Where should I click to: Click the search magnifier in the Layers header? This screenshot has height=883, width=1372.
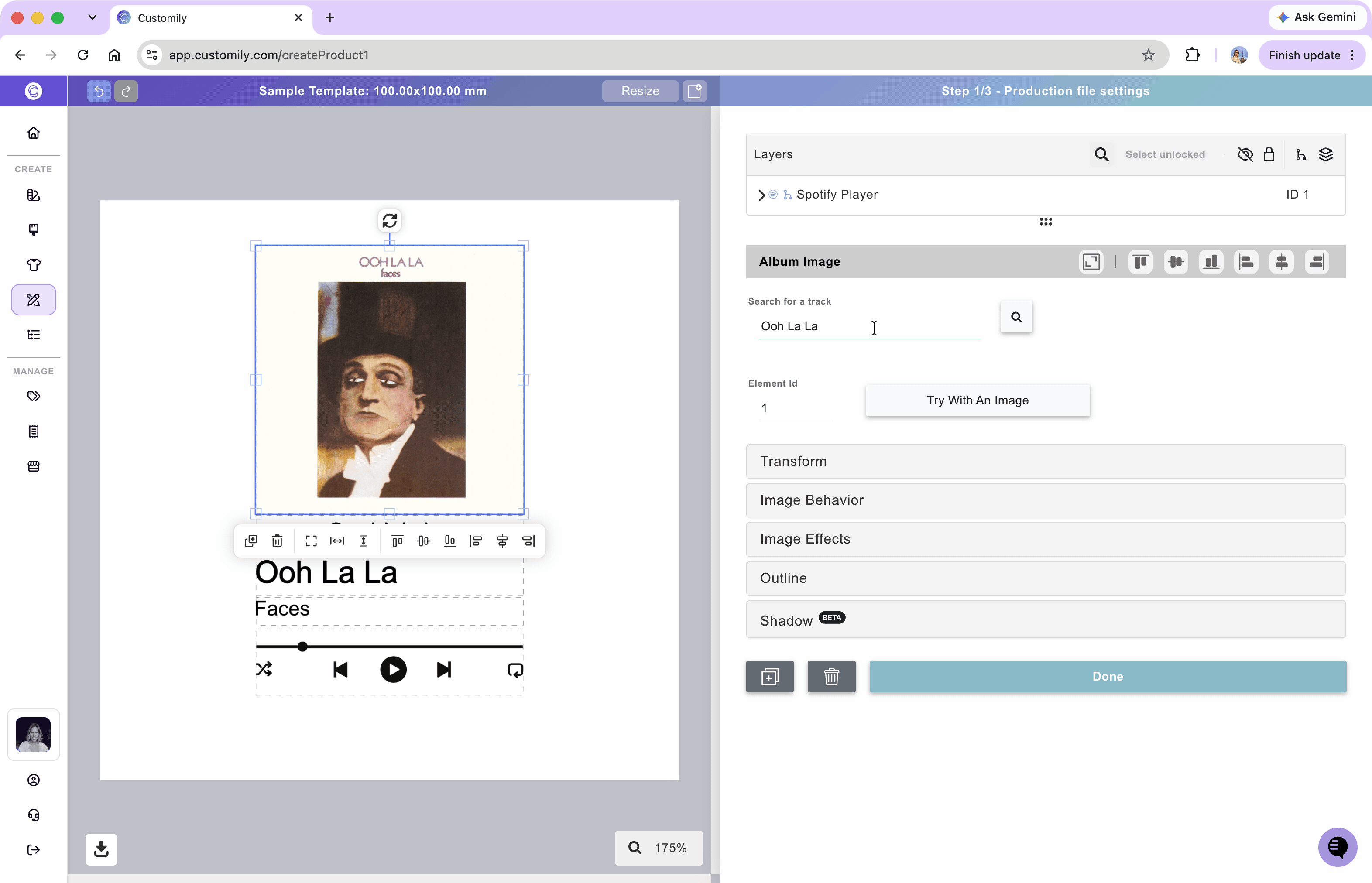tap(1101, 154)
